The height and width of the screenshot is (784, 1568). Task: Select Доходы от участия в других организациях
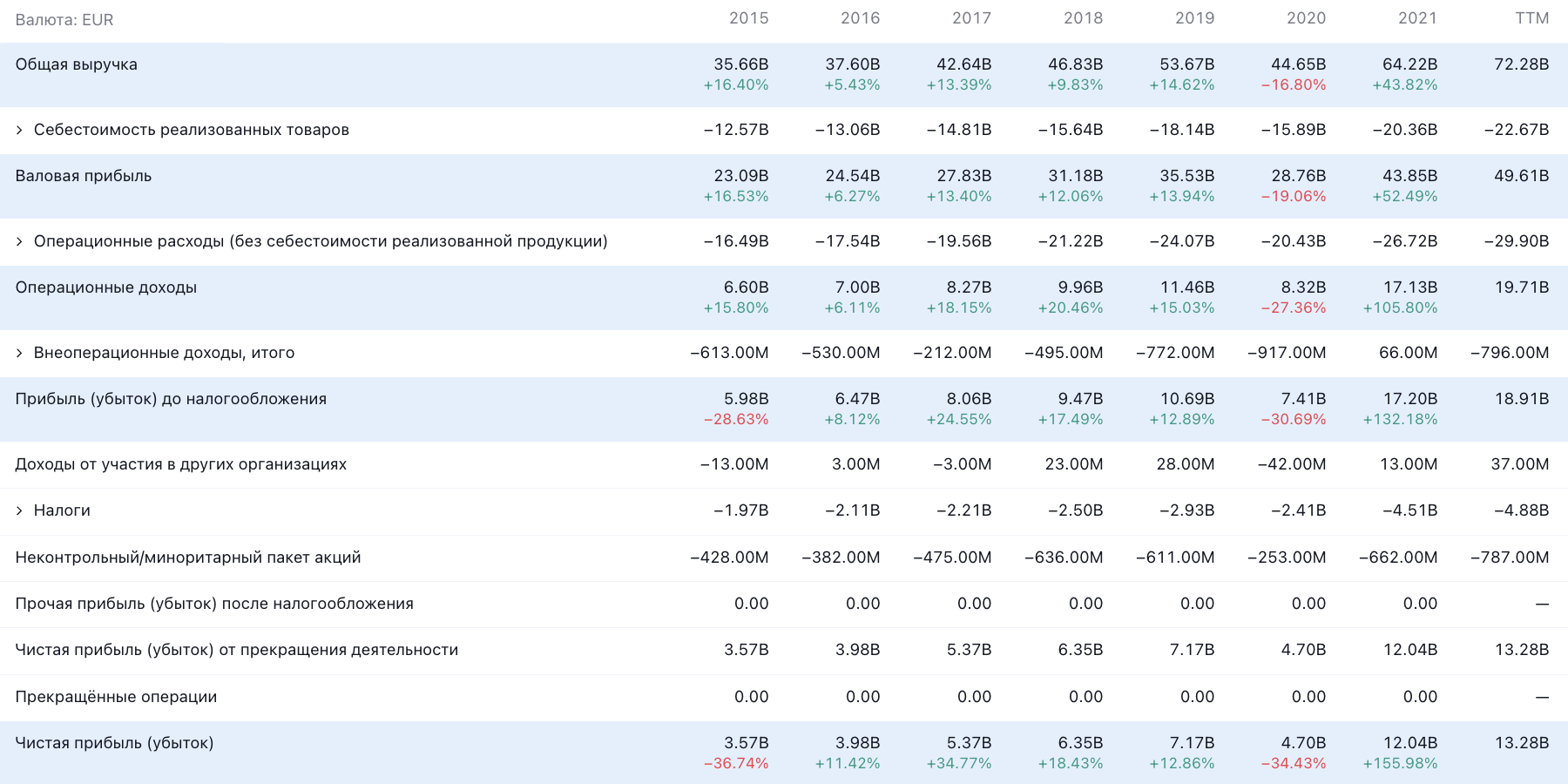click(x=181, y=464)
